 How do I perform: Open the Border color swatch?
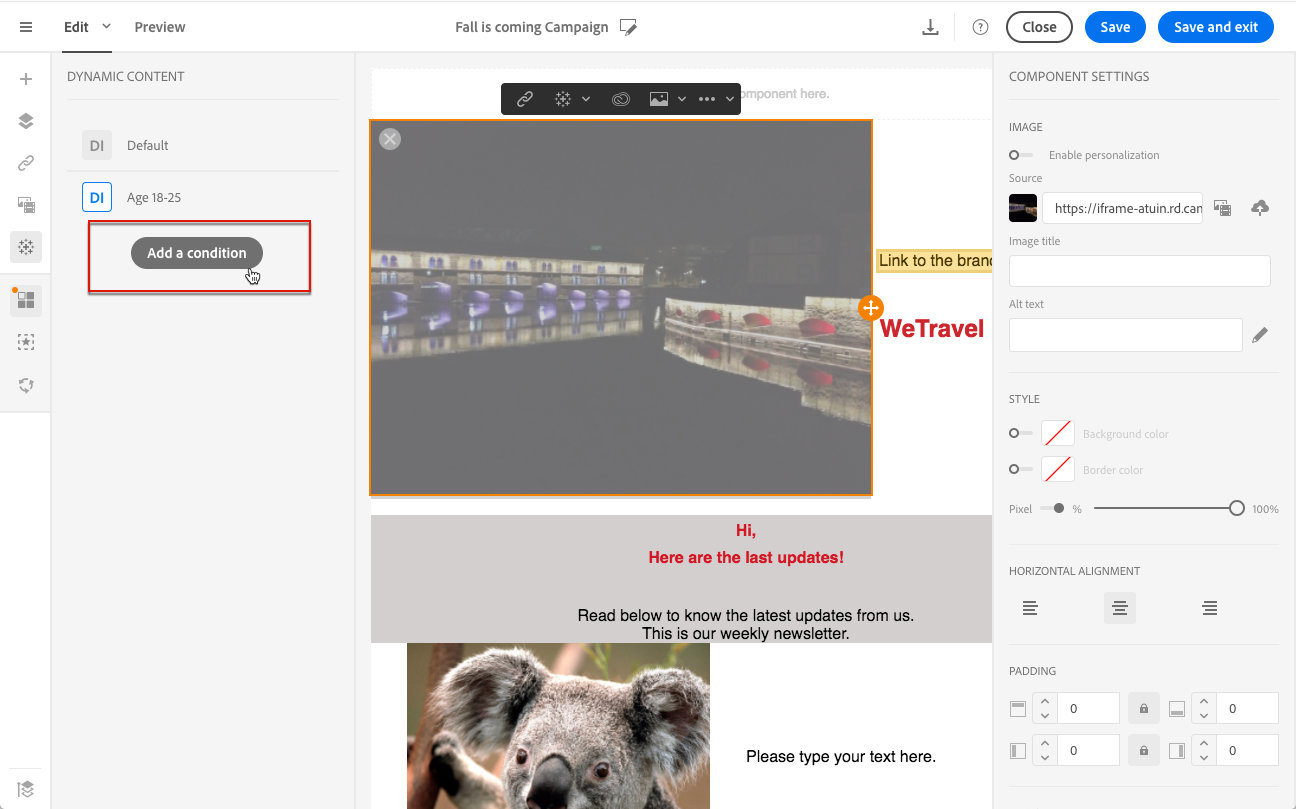[x=1058, y=469]
